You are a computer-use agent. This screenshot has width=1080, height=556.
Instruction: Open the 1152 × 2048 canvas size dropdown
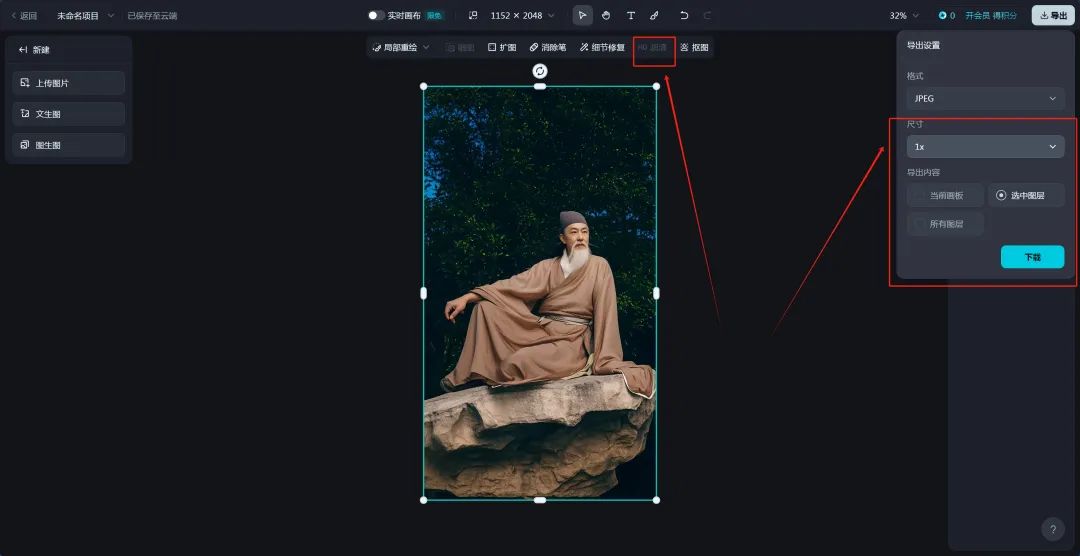pos(522,15)
